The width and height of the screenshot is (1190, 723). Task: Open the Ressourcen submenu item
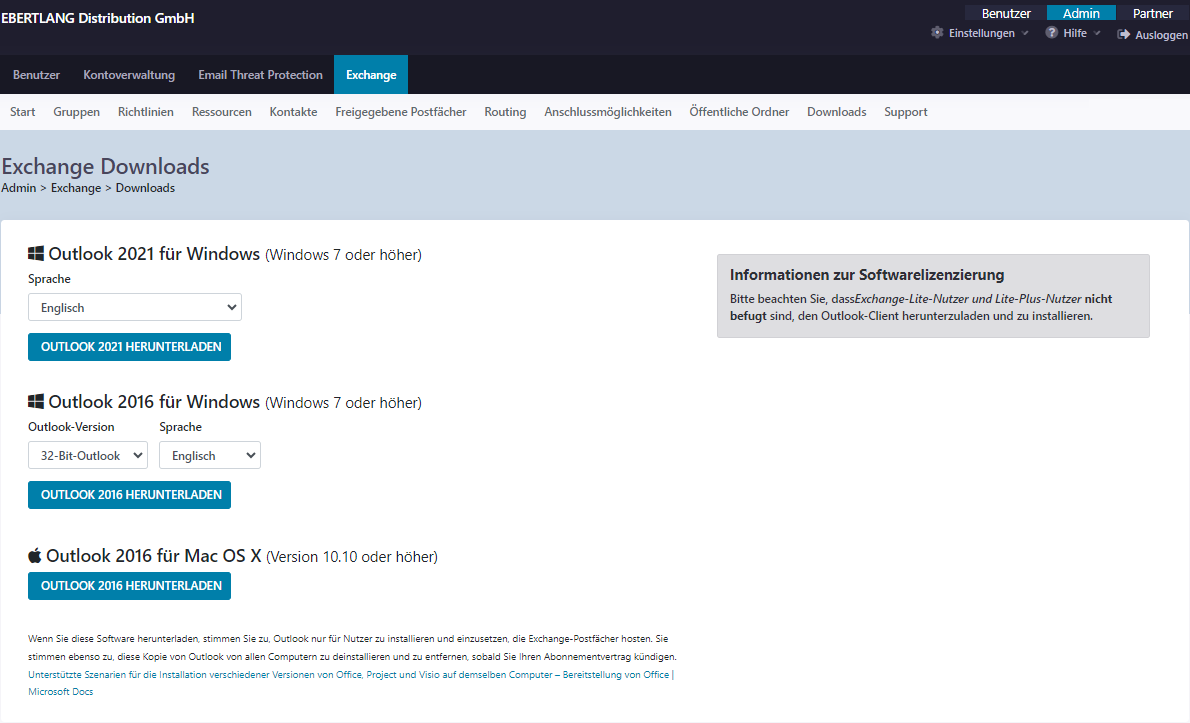tap(222, 112)
